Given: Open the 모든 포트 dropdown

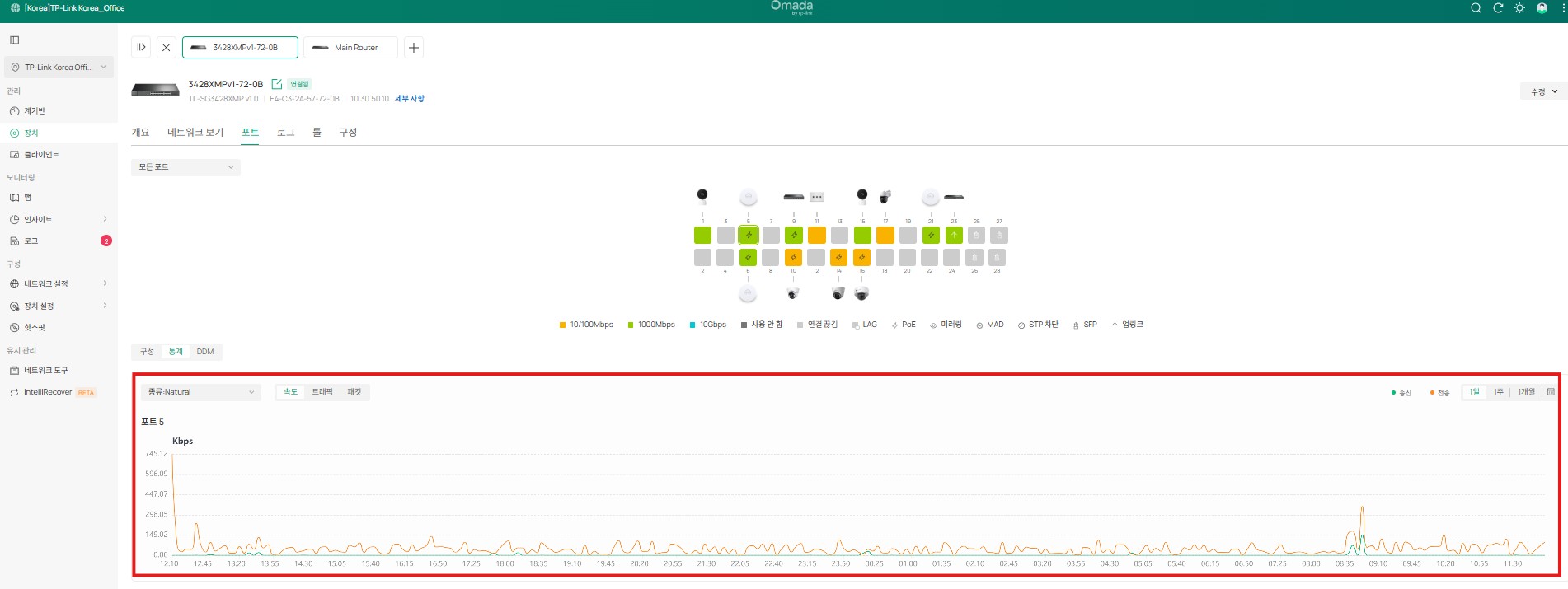Looking at the screenshot, I should pos(185,167).
